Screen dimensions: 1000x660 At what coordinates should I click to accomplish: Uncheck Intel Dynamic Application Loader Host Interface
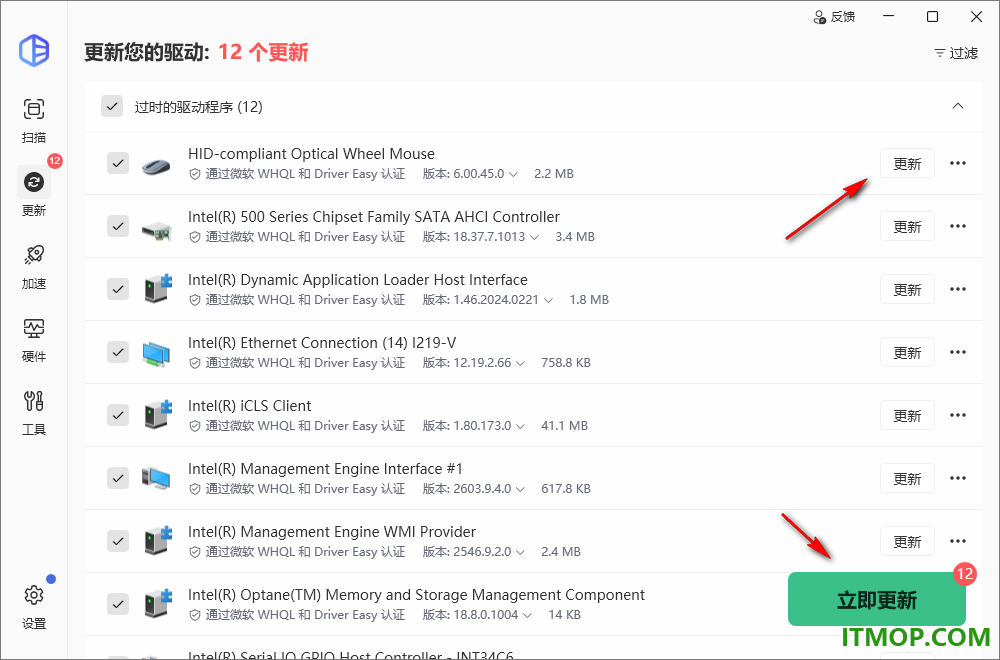coord(118,290)
